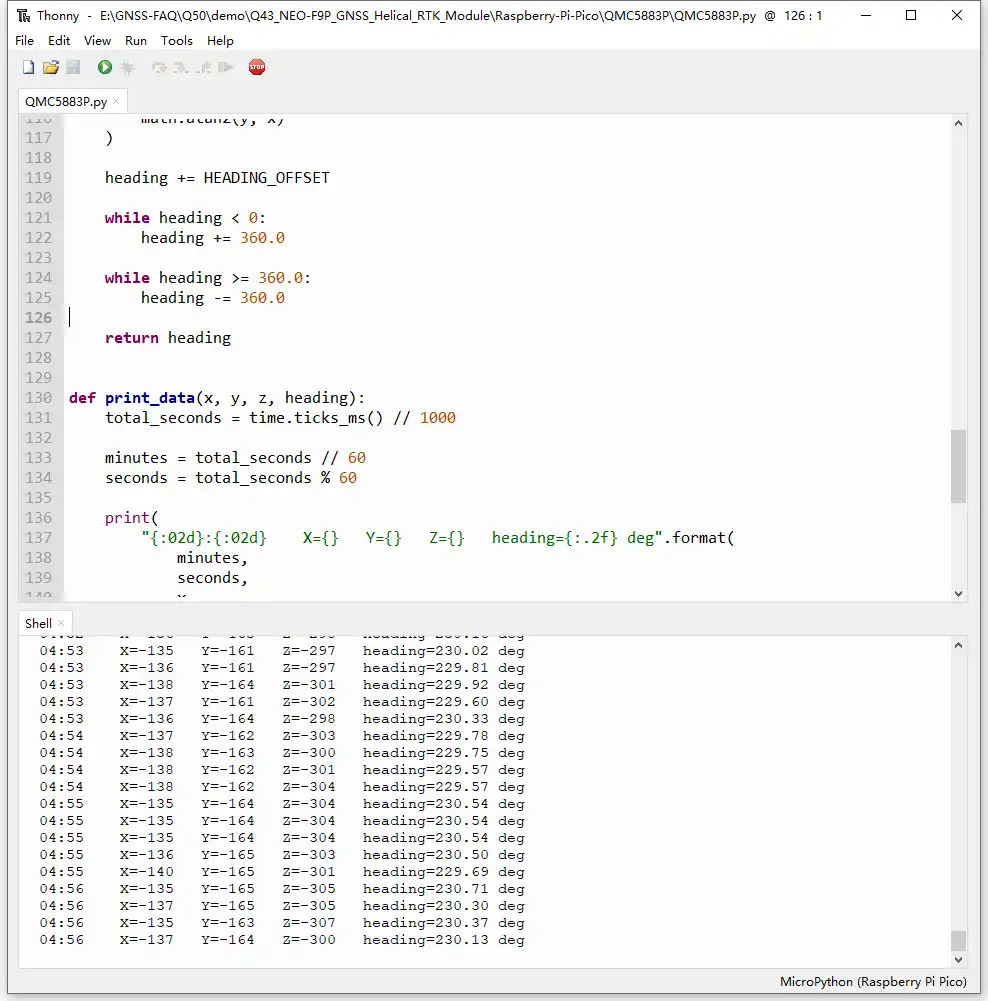
Task: Click the Resume toolbar icon
Action: point(225,67)
